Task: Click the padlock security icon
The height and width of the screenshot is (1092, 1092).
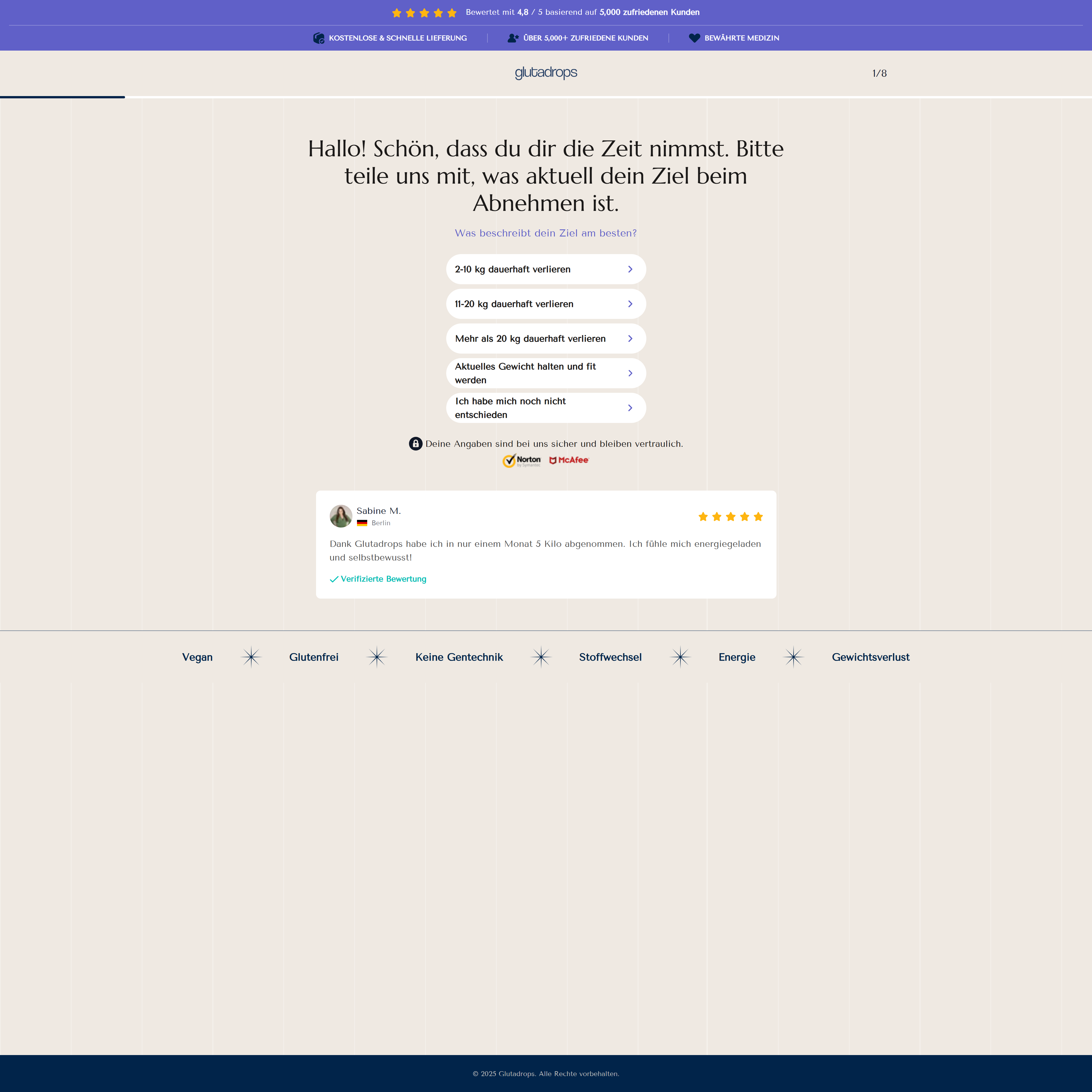Action: [416, 444]
